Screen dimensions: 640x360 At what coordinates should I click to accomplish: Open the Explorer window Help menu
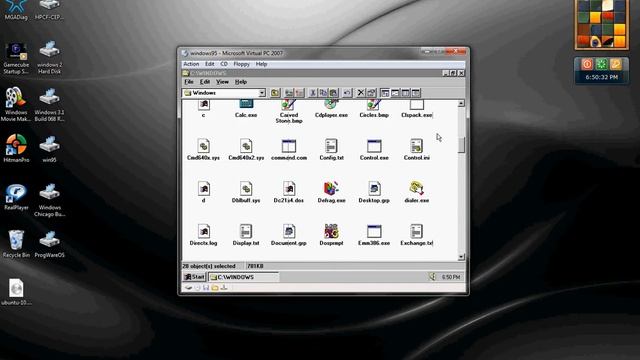click(241, 82)
